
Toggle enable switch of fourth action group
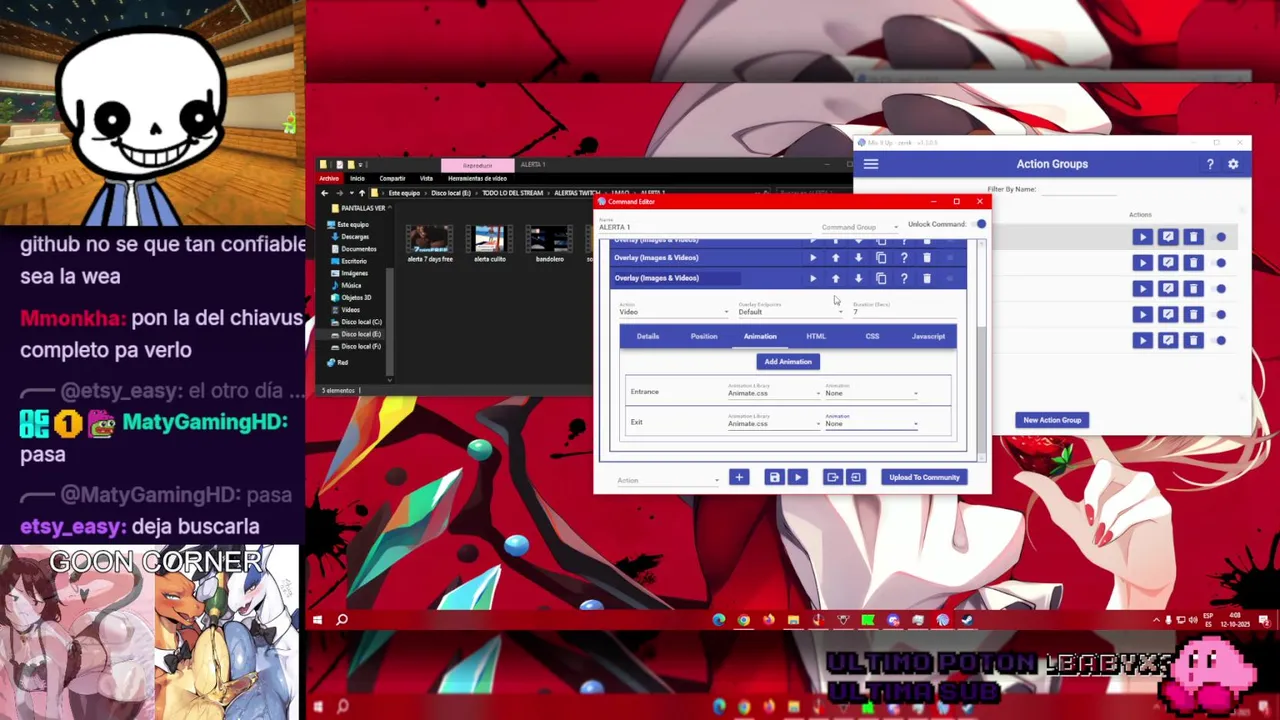(x=1221, y=315)
